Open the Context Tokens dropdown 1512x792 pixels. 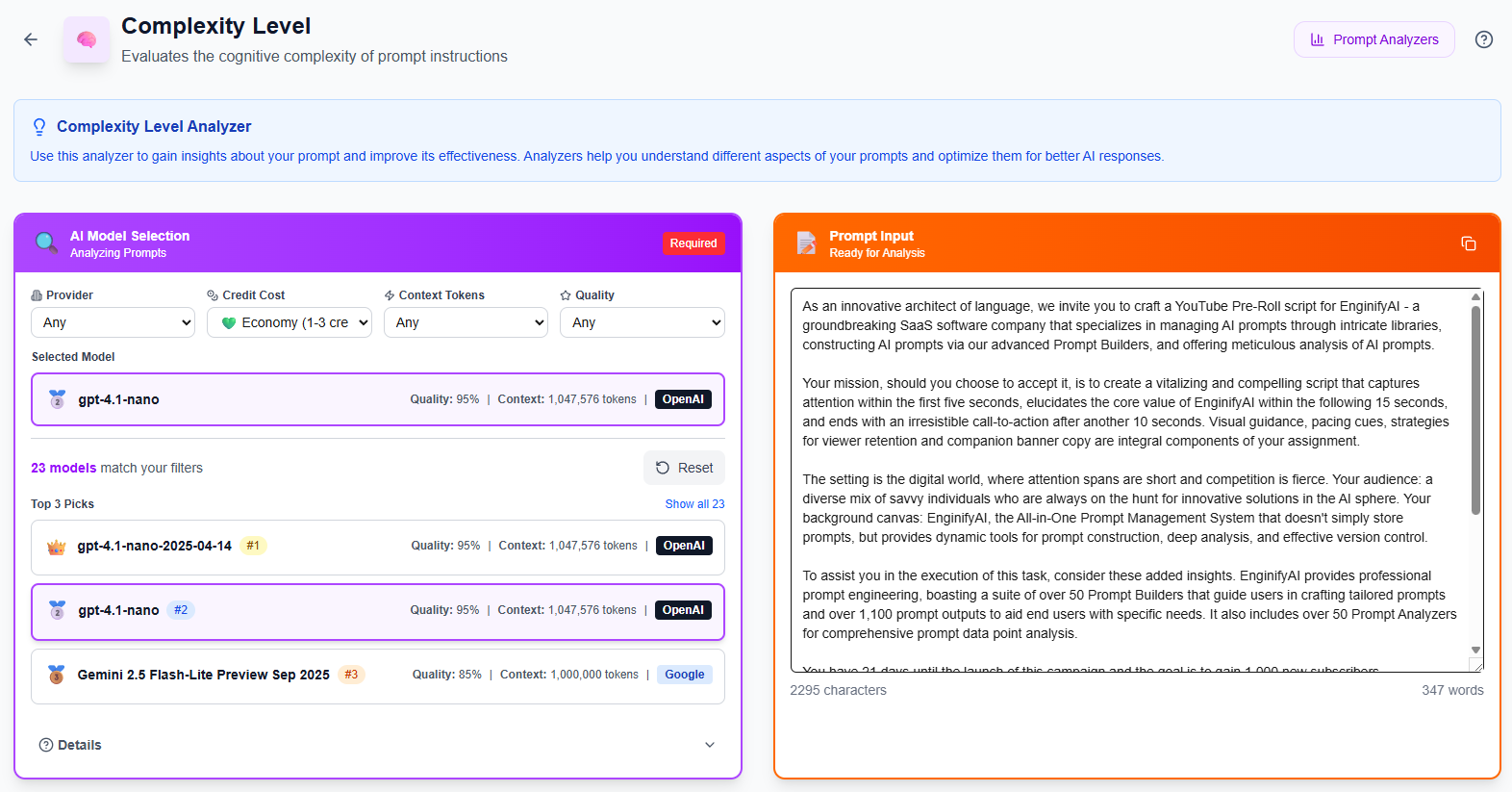pyautogui.click(x=466, y=322)
